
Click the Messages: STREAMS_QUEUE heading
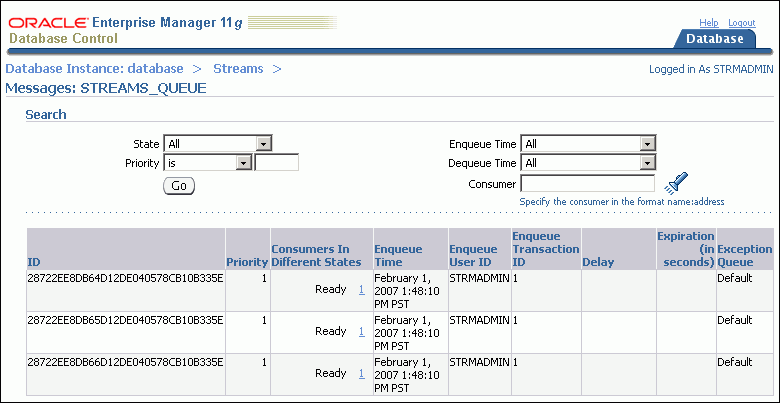[x=105, y=89]
